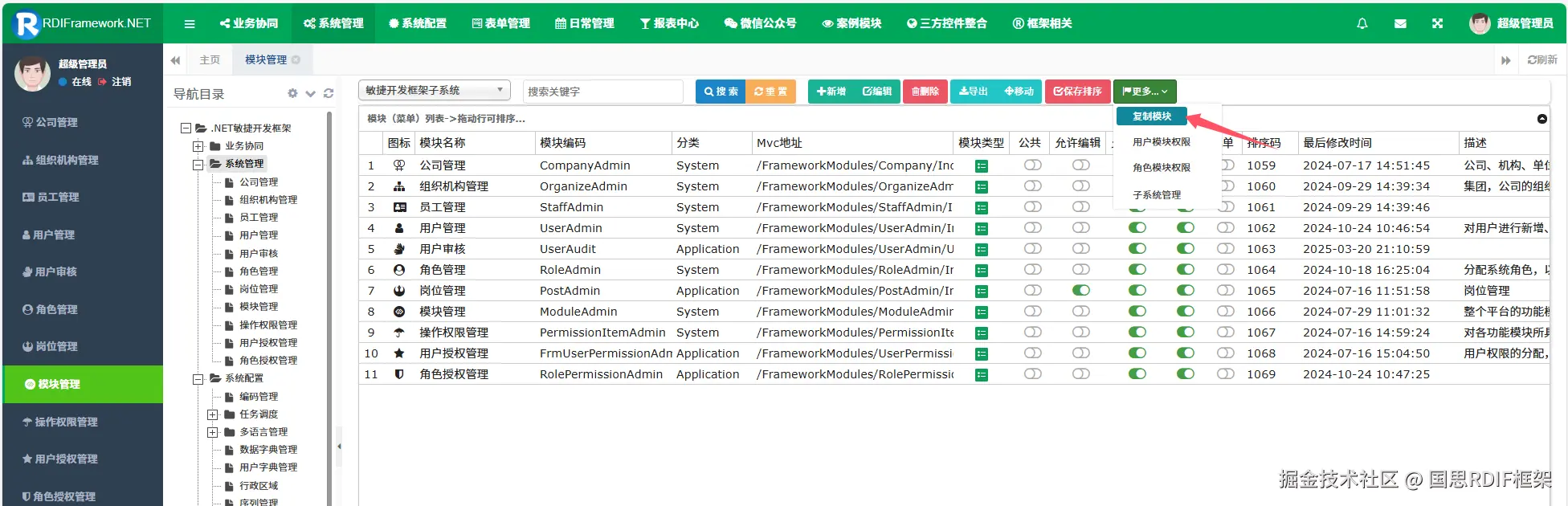Select 用户模块权限 in the dropdown menu
1568x506 pixels.
1162,142
